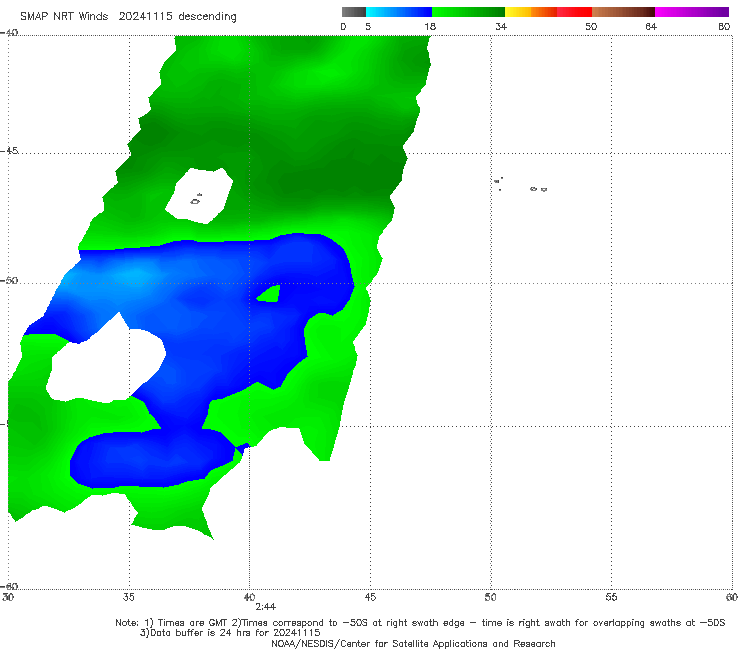Click the red segment of the color bar
Screen dimensions: 740x650
click(574, 12)
